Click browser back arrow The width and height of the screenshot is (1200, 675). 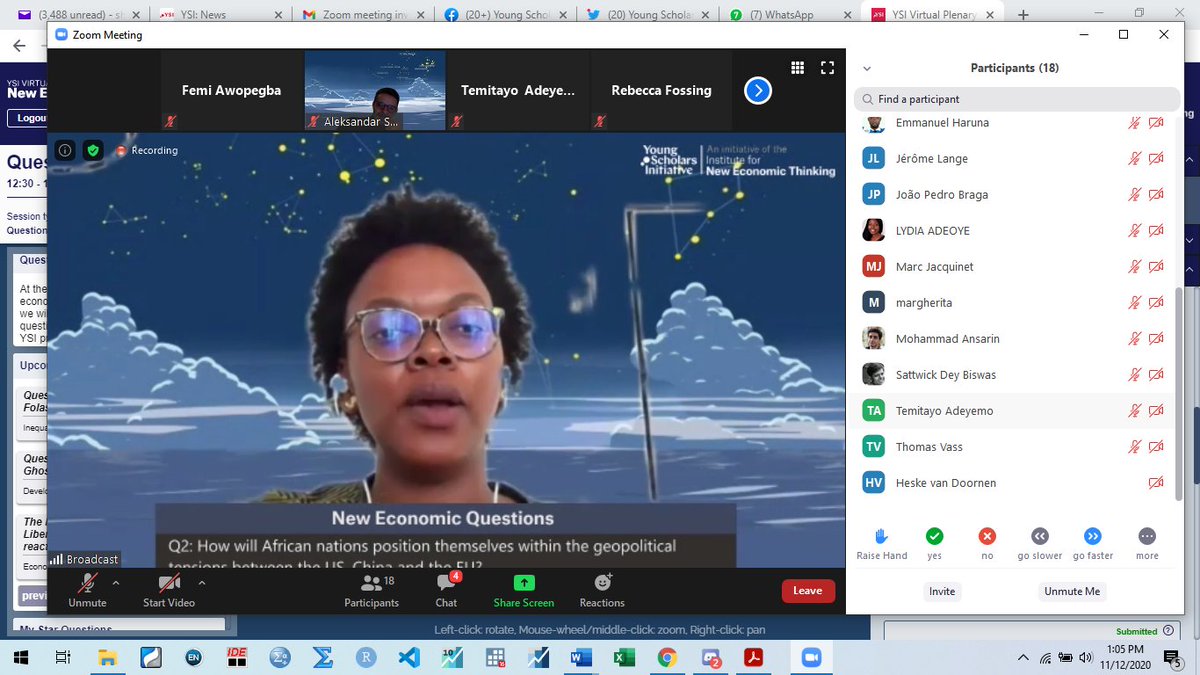coord(19,47)
